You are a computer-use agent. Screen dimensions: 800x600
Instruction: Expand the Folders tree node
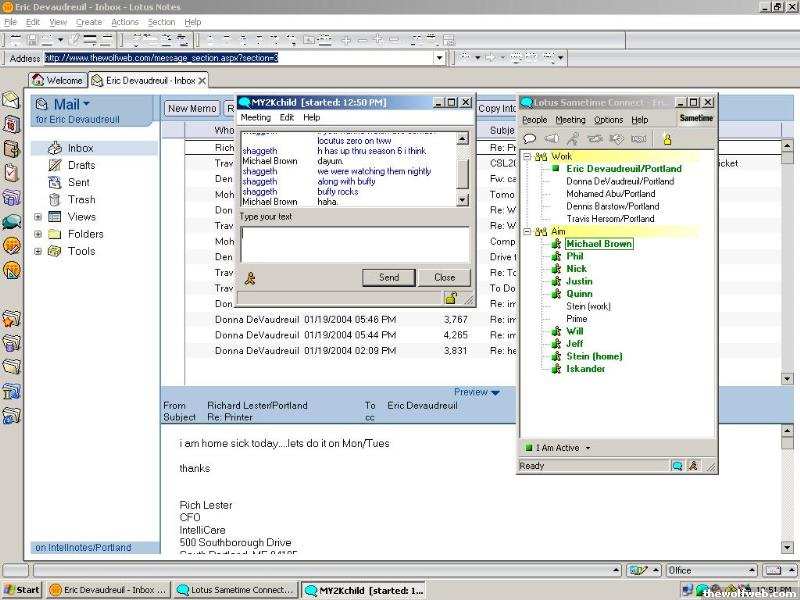(38, 234)
